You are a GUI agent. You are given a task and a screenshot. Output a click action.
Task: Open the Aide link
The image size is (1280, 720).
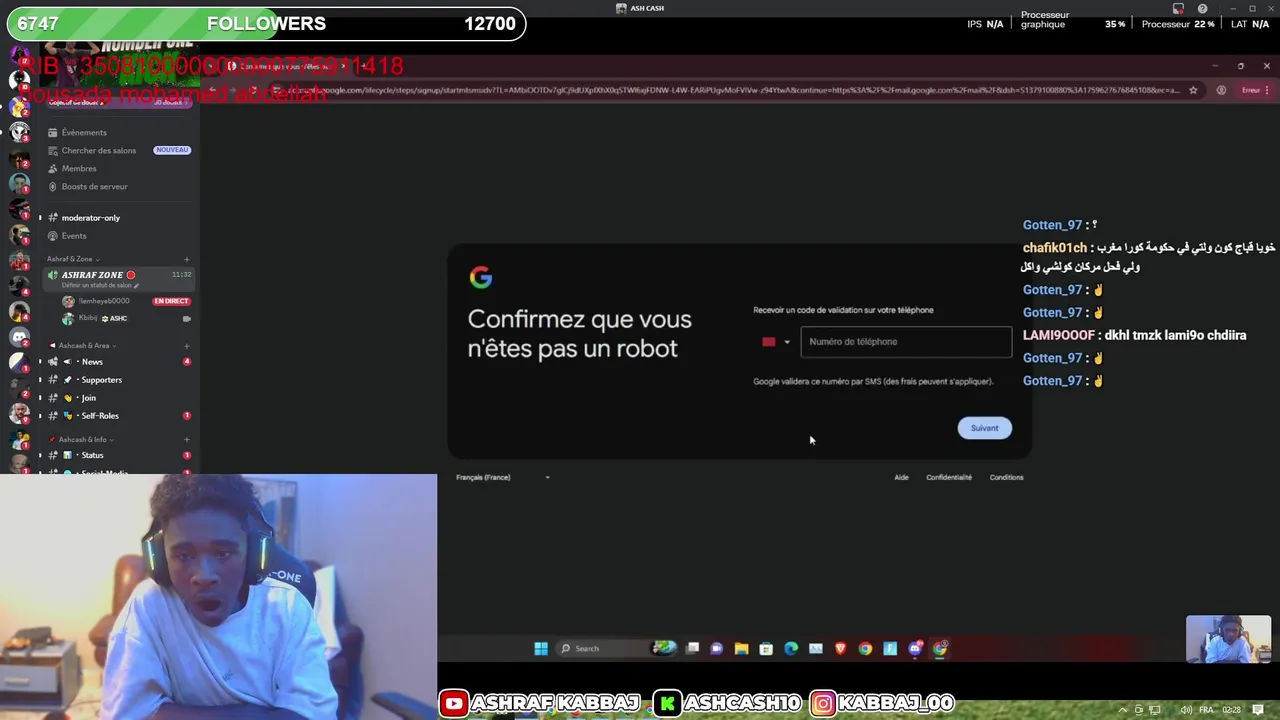coord(901,477)
